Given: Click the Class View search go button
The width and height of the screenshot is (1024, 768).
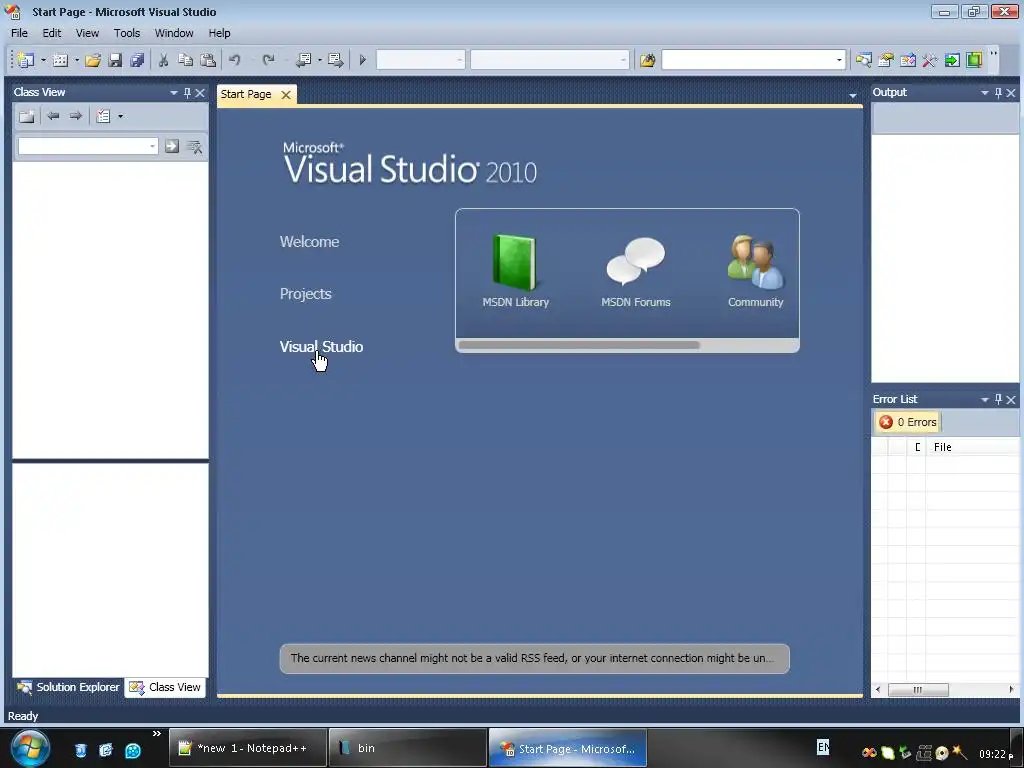Looking at the screenshot, I should (172, 146).
